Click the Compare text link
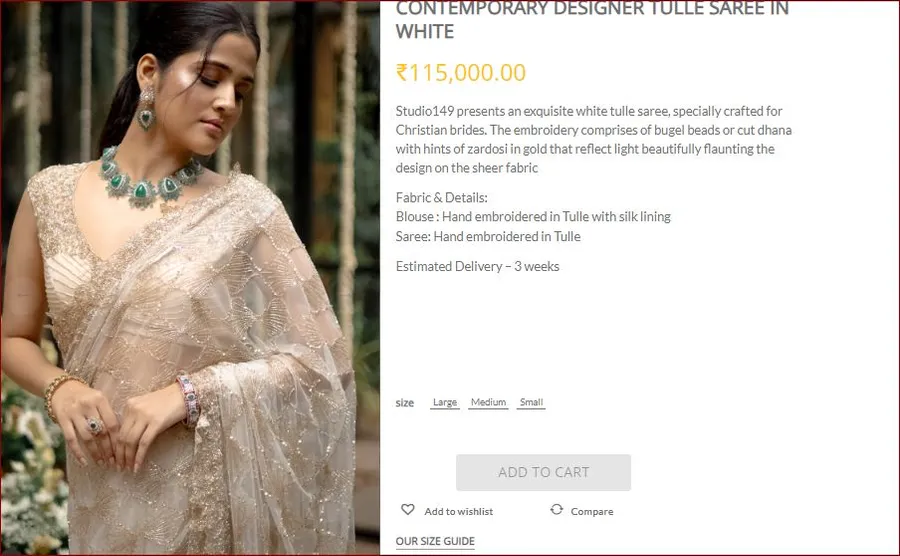This screenshot has width=900, height=556. point(592,511)
